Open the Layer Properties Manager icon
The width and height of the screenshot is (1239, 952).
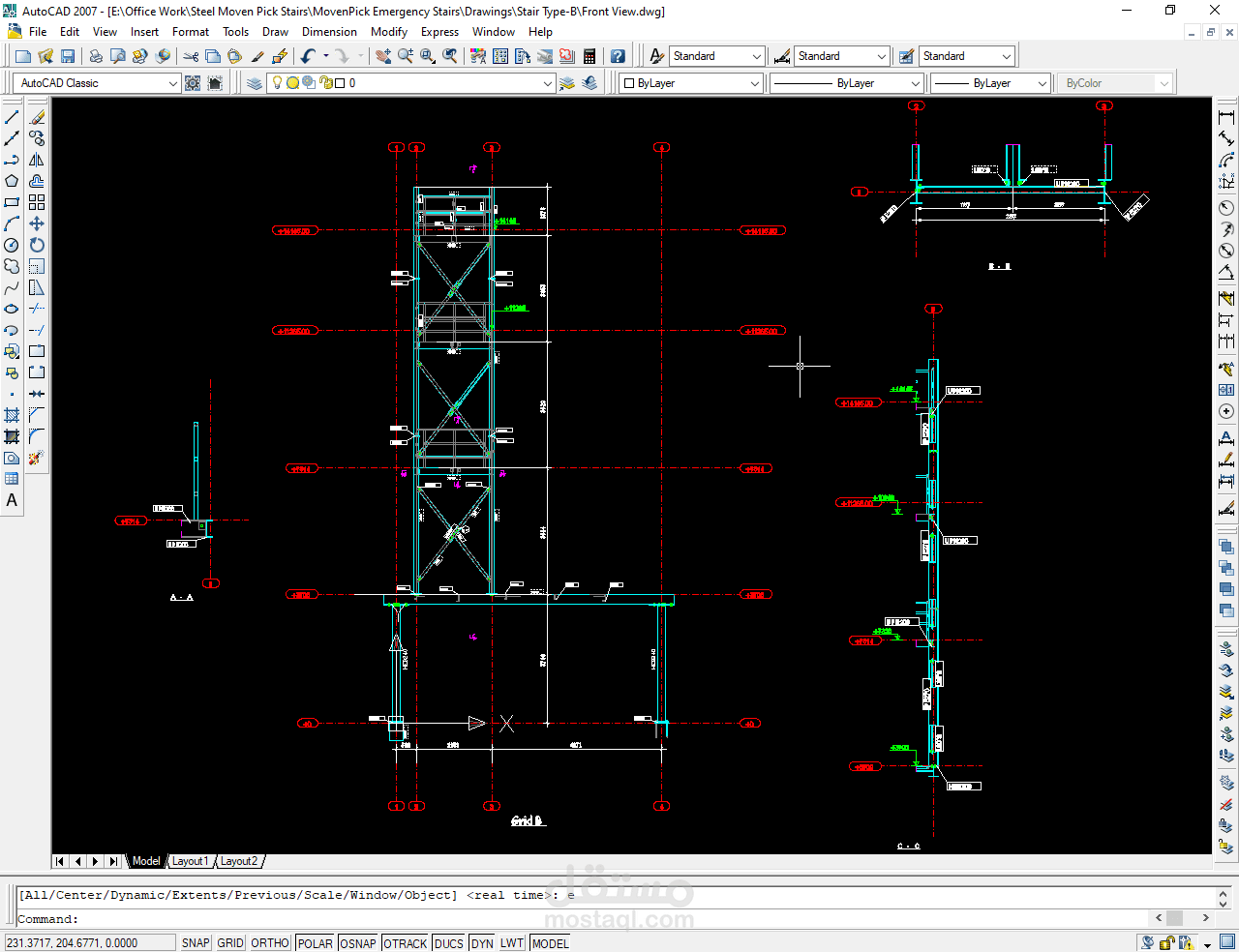click(x=255, y=83)
